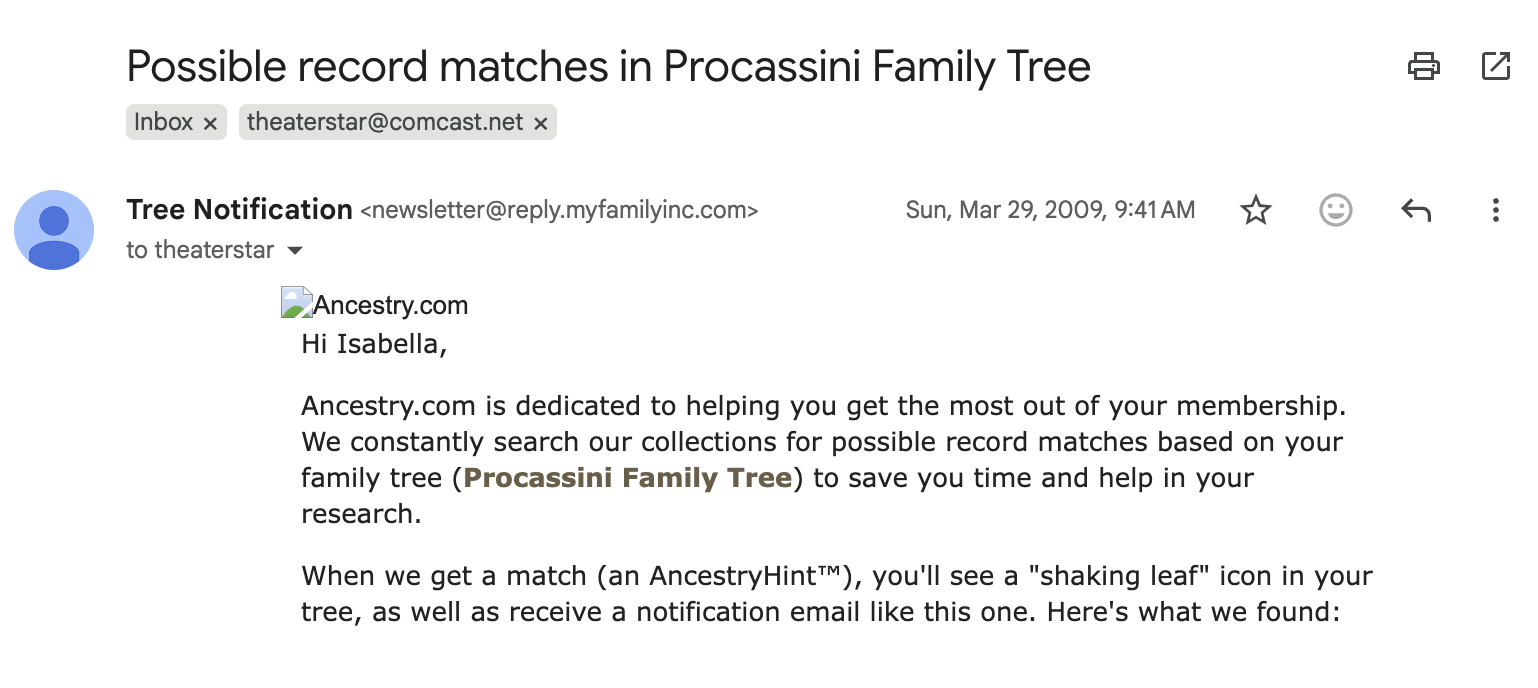Open the Procassini Family Tree link

coord(628,478)
